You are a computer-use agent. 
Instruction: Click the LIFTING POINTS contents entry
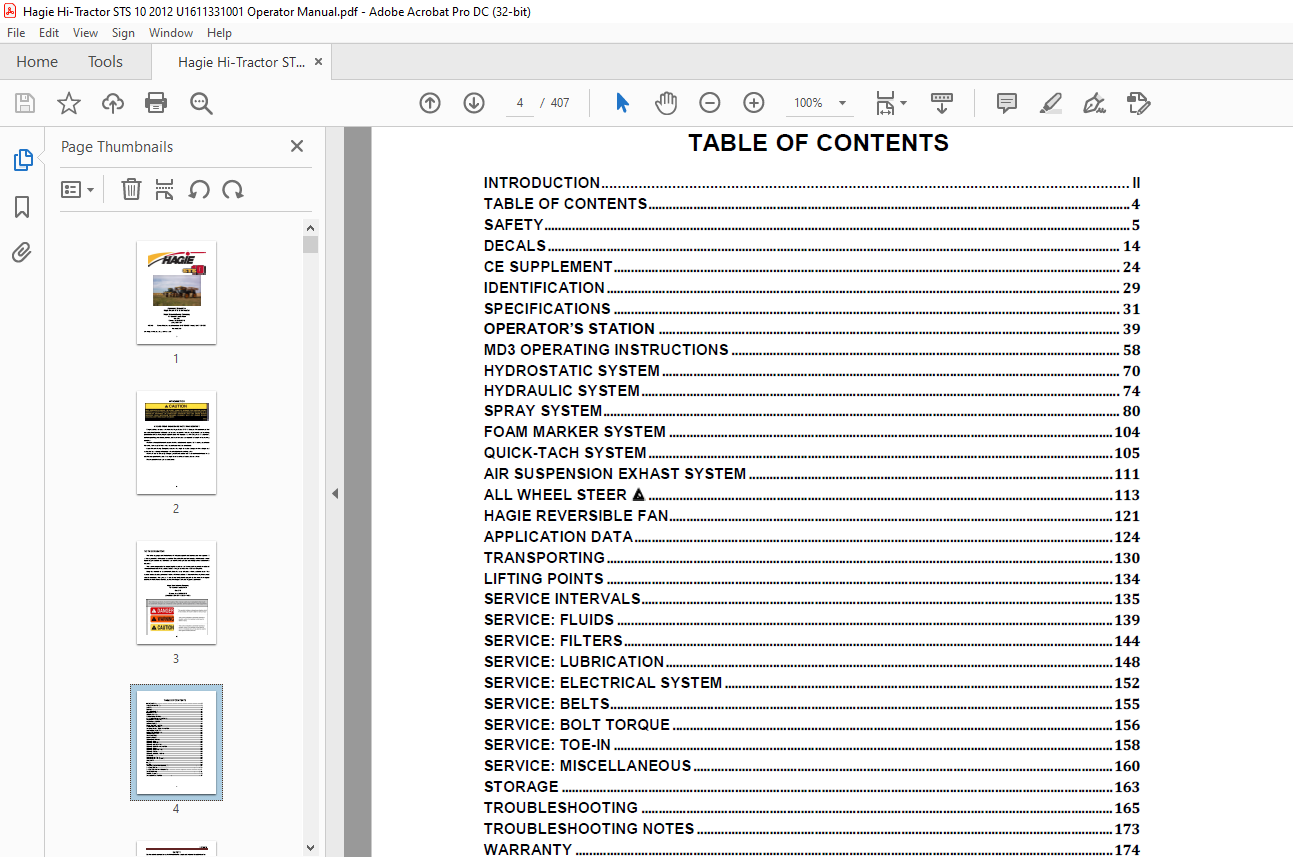pos(812,579)
